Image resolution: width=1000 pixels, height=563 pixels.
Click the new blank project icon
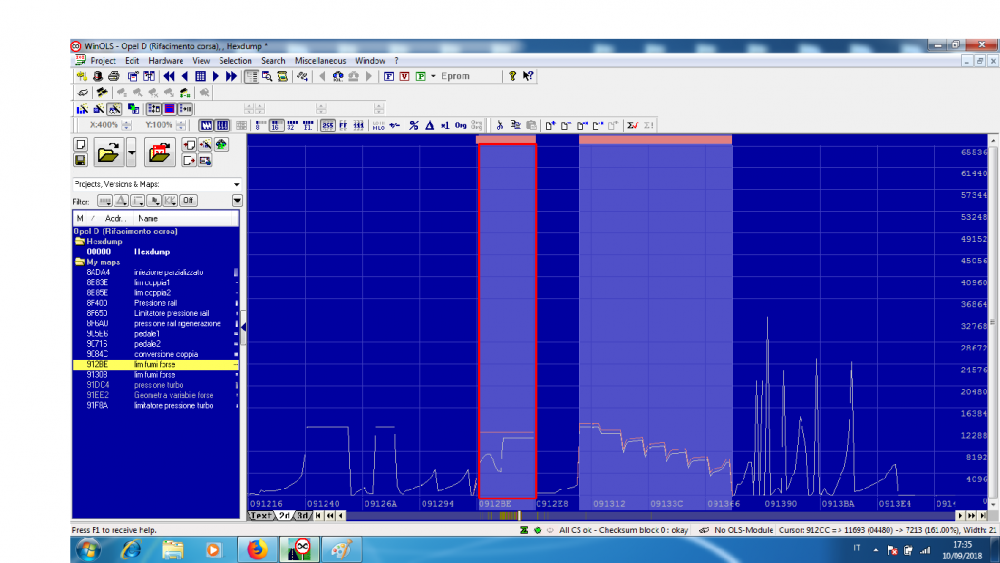point(80,145)
